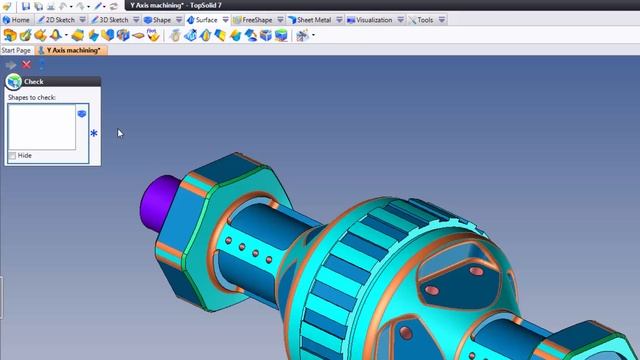Open the FreeShape tab dropdown arrow
This screenshot has width=640, height=360.
[x=280, y=20]
